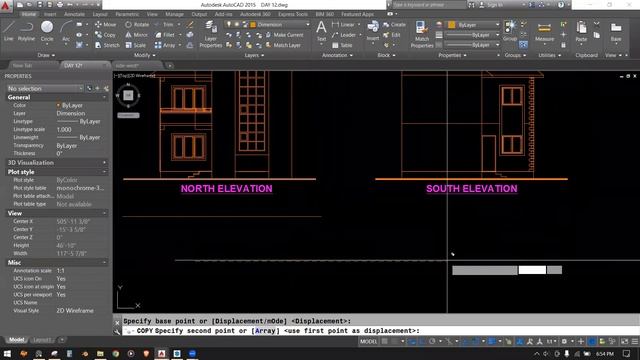640x360 pixels.
Task: Select the Polyline tool
Action: point(26,31)
